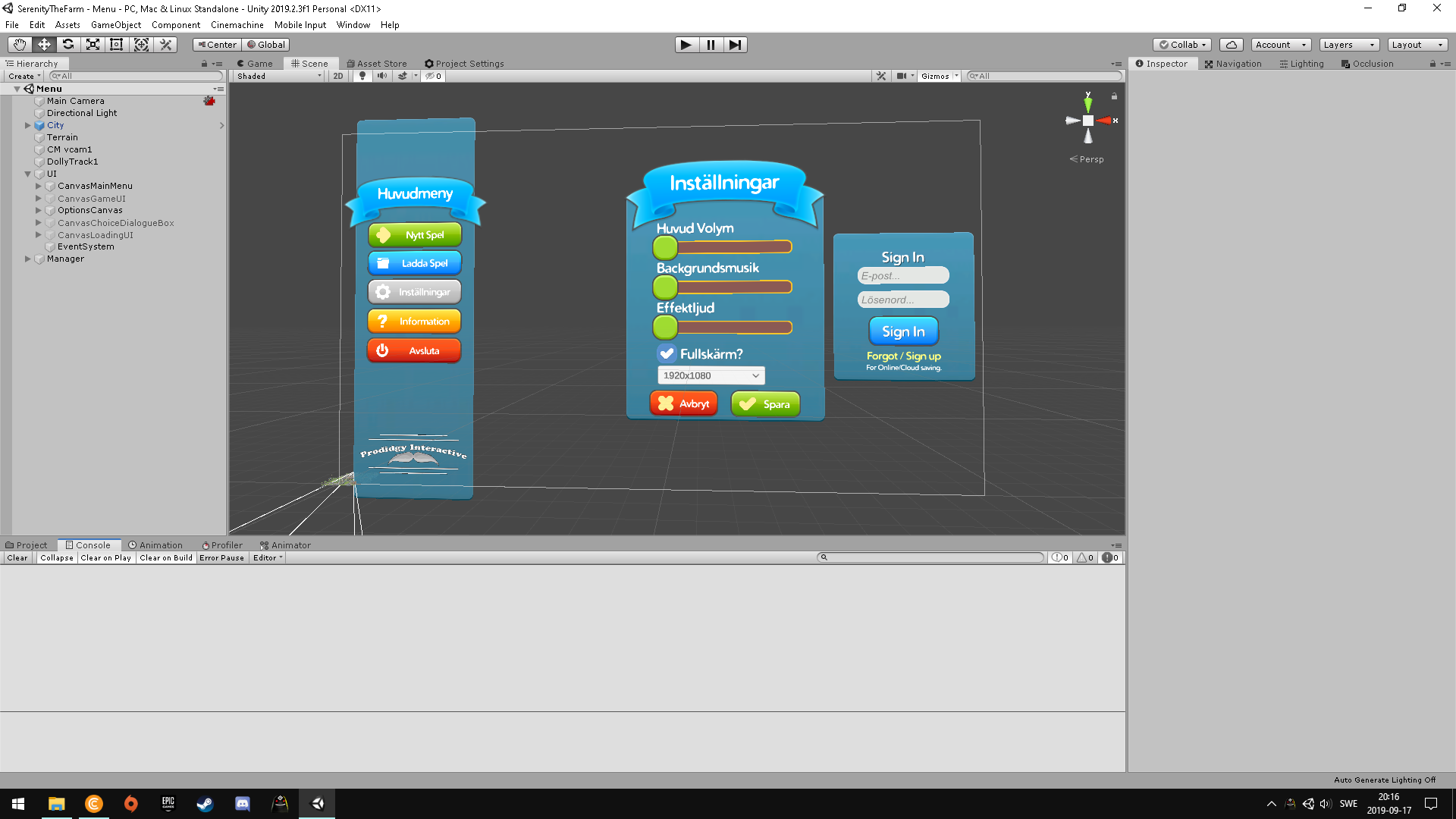Open scene view tools icon
1456x819 pixels.
coord(881,76)
